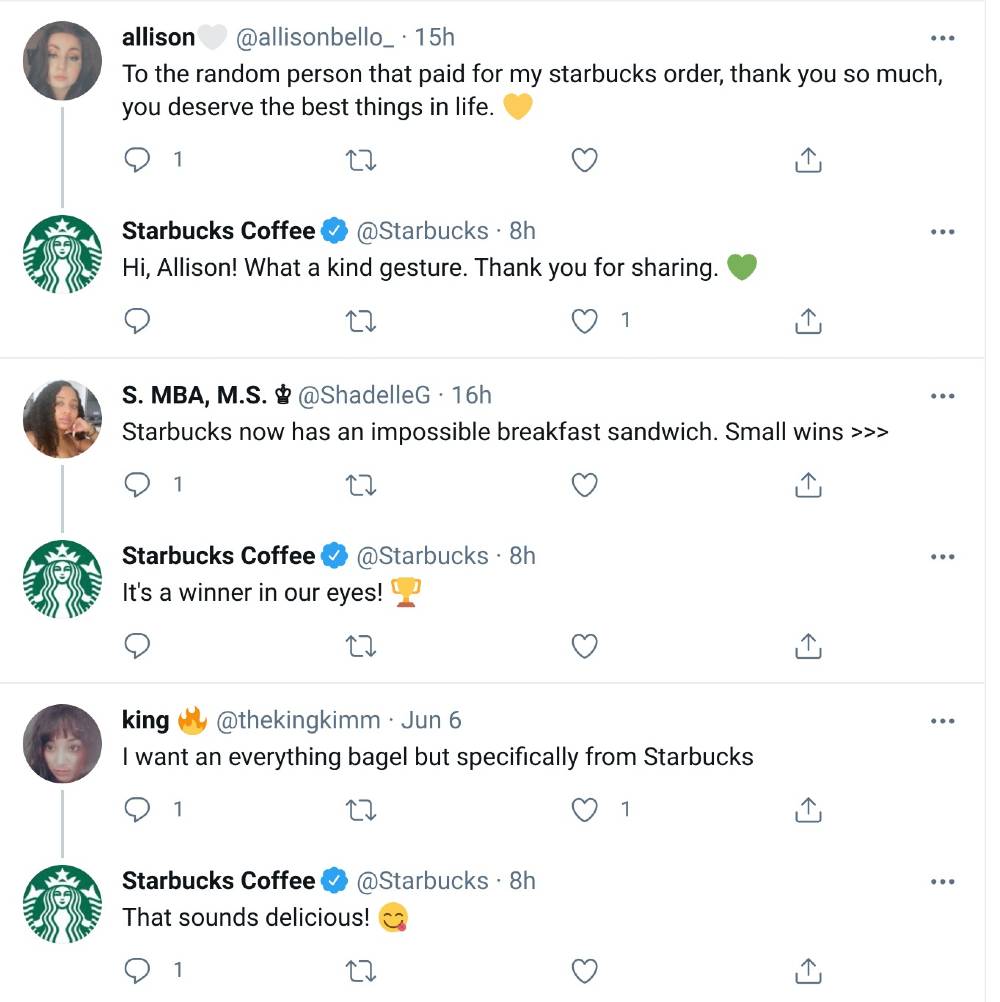The height and width of the screenshot is (1002, 1000).
Task: Like Starbucks' reply thanking Allison
Action: 584,321
